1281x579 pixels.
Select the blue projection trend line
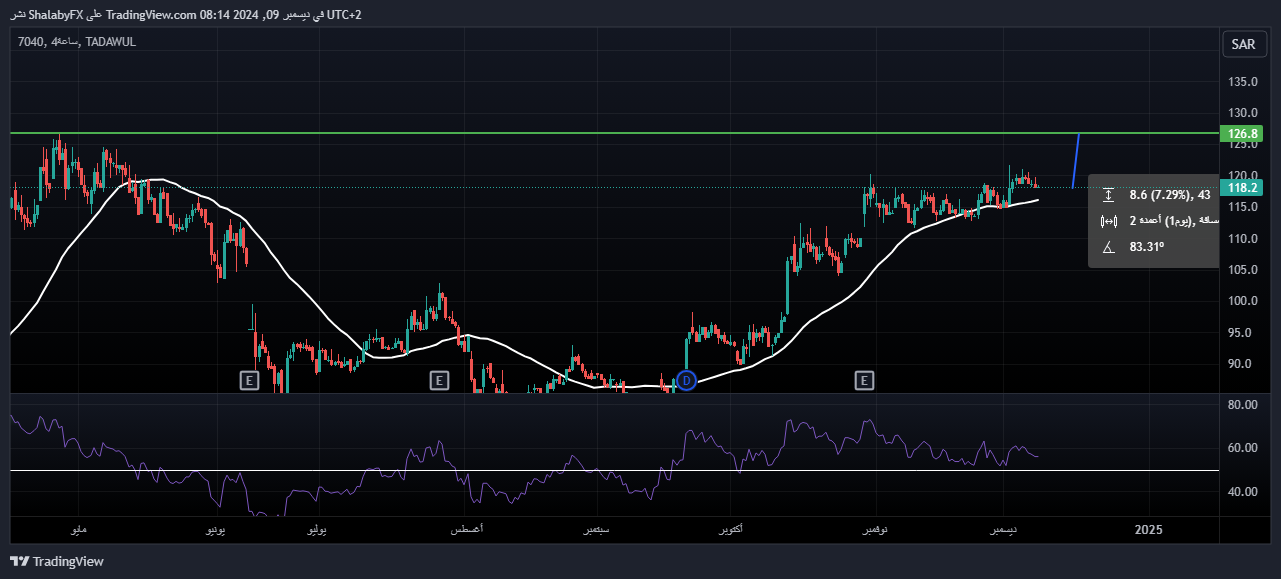pyautogui.click(x=1076, y=160)
